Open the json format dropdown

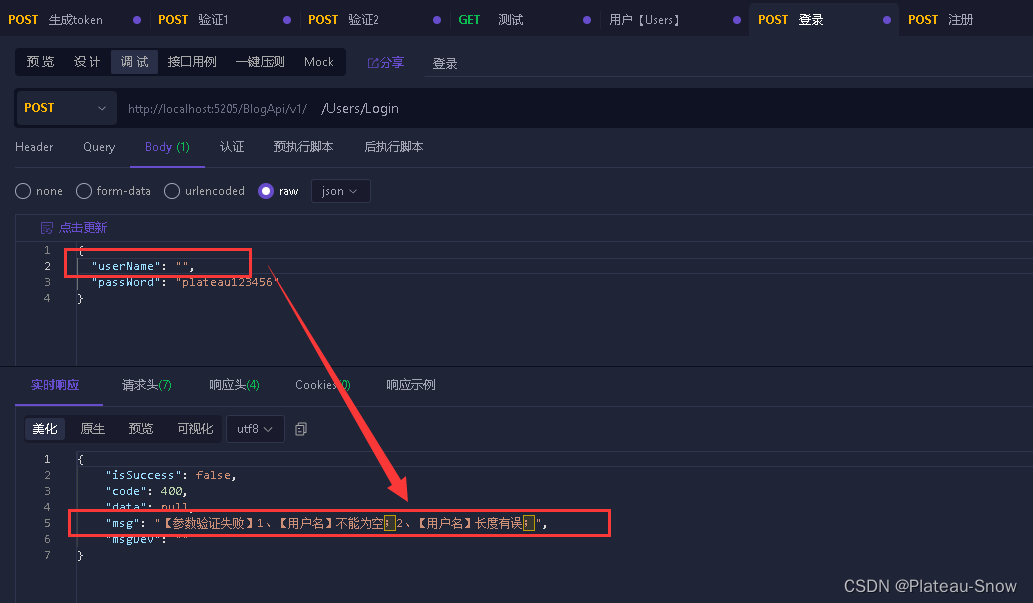(x=340, y=190)
